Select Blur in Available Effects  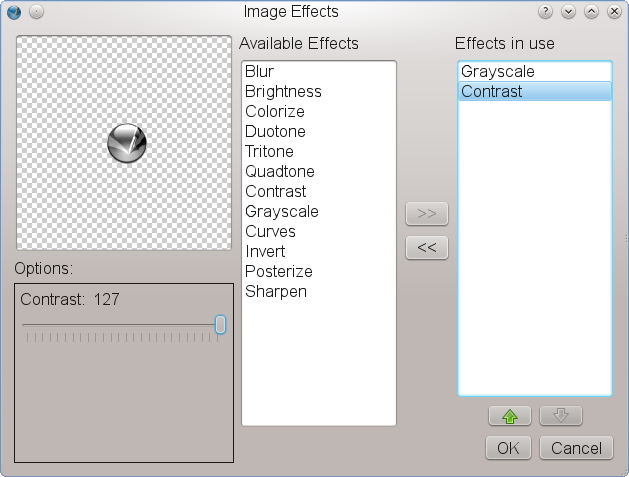(x=259, y=72)
